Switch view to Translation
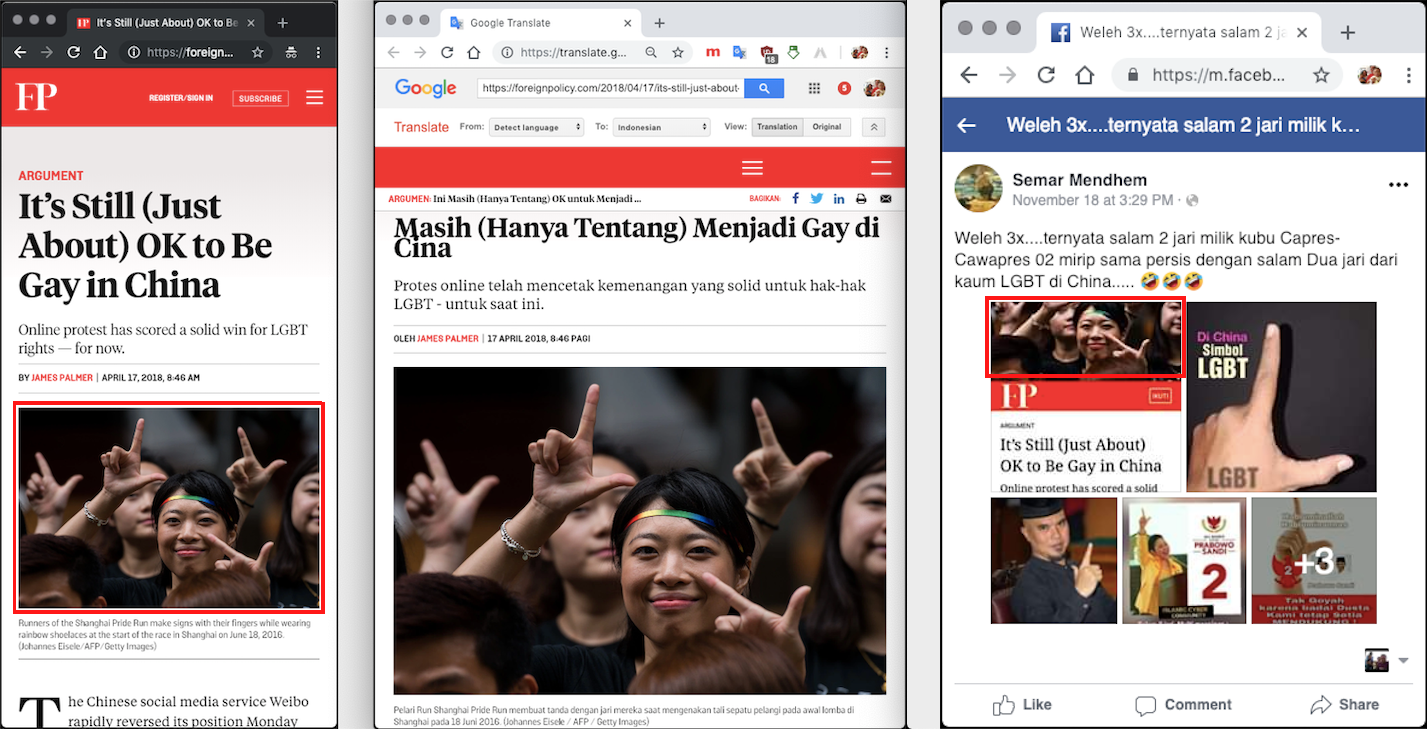The image size is (1427, 729). [x=777, y=127]
